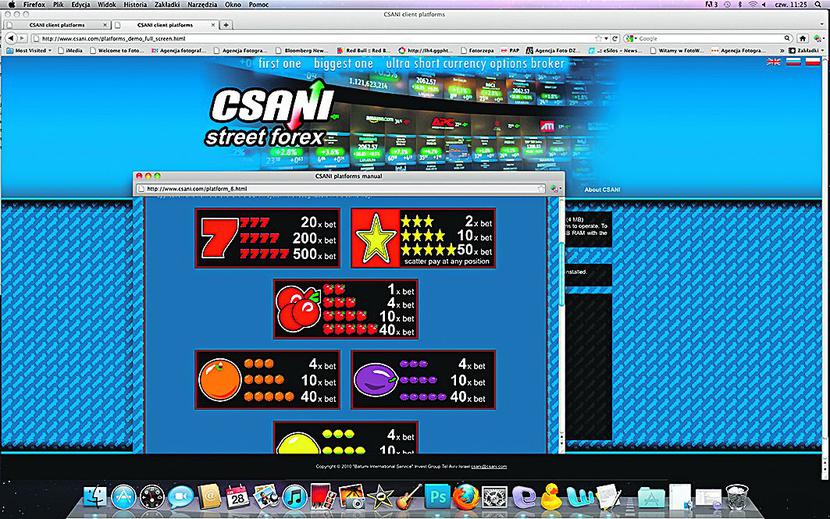Open the Bloomberg New... bookmark
This screenshot has width=830, height=519.
click(301, 50)
